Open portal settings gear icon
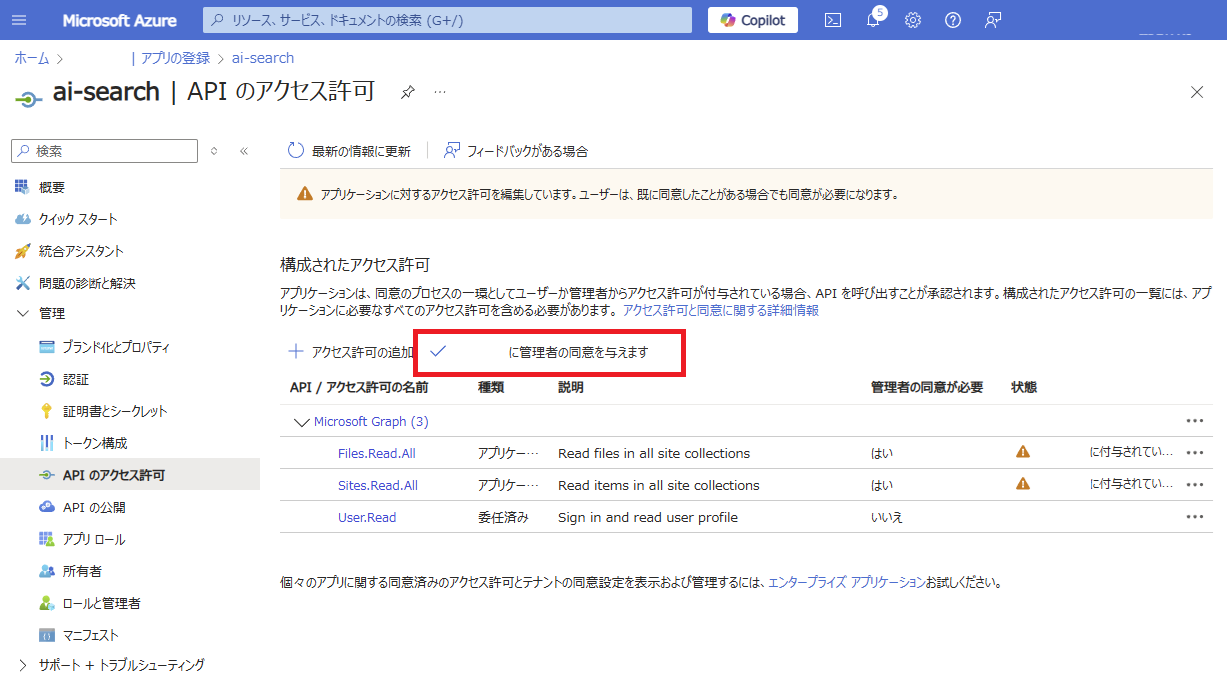The height and width of the screenshot is (686, 1227). pyautogui.click(x=913, y=20)
